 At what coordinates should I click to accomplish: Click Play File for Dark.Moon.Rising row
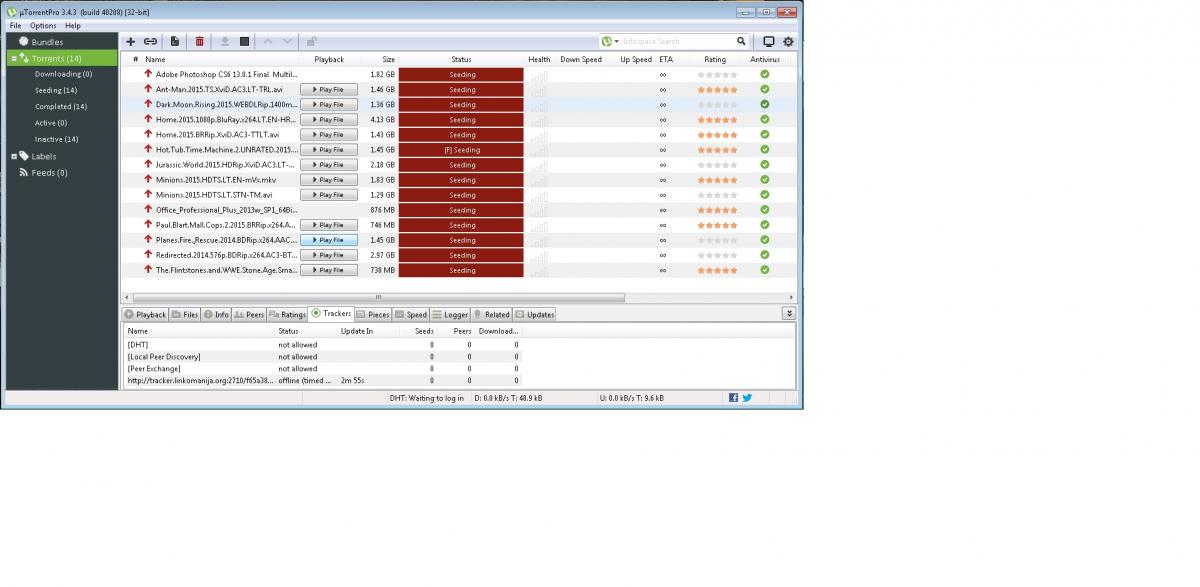[x=328, y=104]
